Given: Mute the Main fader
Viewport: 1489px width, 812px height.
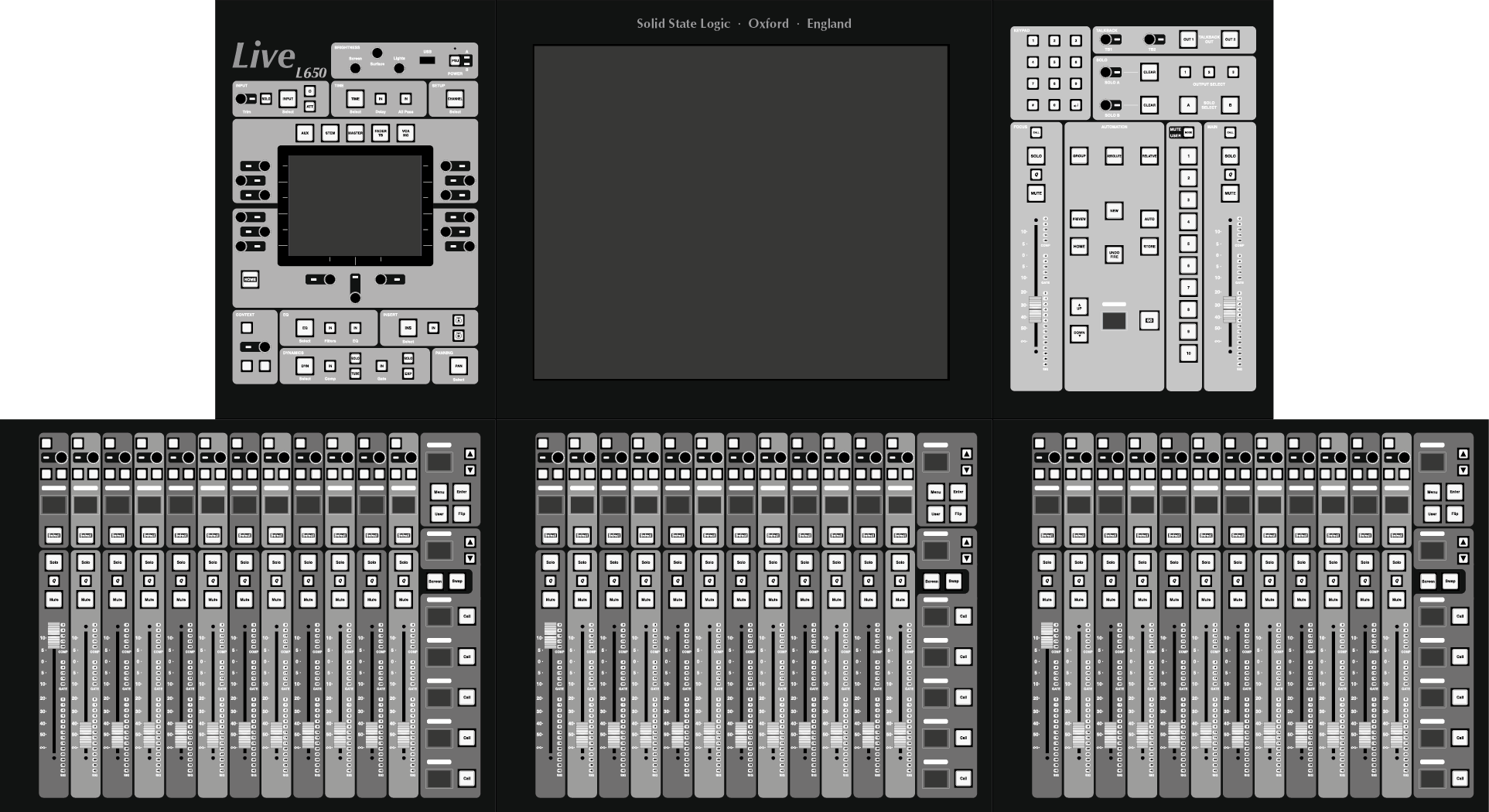Looking at the screenshot, I should (1230, 193).
